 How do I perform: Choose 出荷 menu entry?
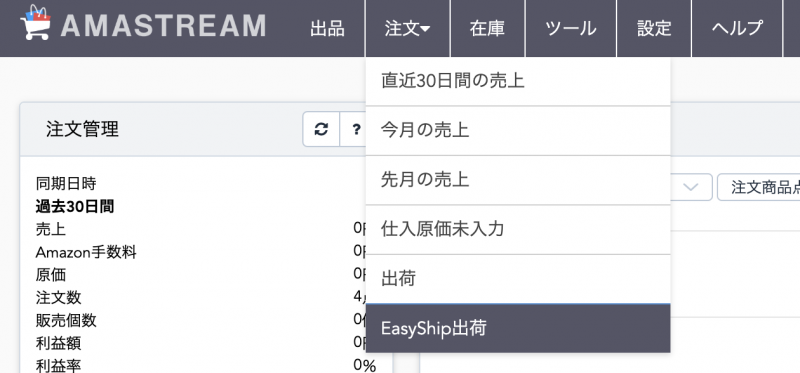[518, 279]
